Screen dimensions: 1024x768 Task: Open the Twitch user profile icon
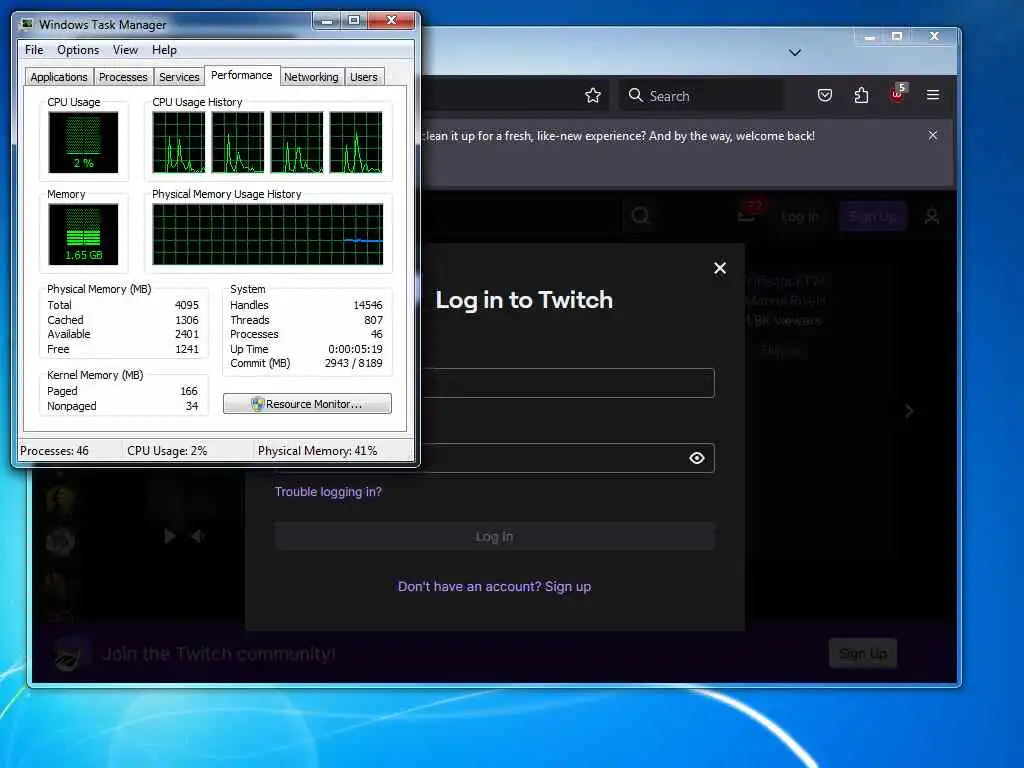point(932,216)
